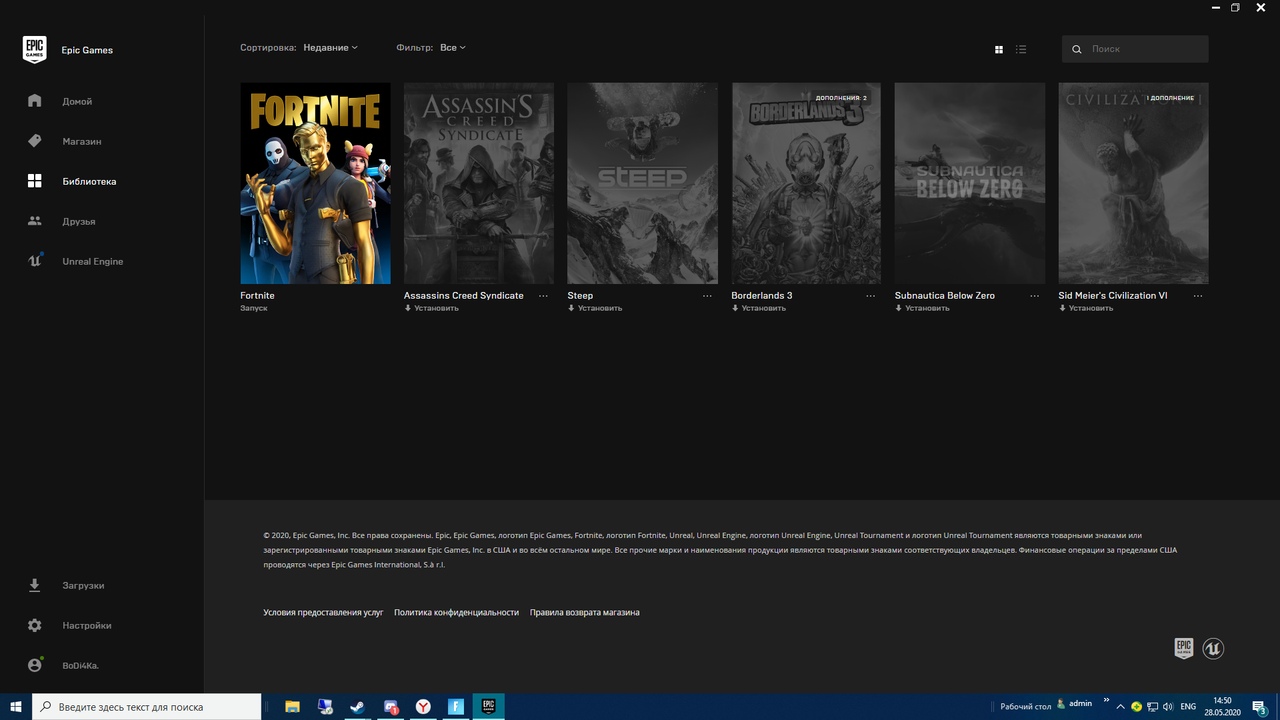Image resolution: width=1280 pixels, height=720 pixels.
Task: Click the search magnifier icon
Action: pyautogui.click(x=1077, y=49)
